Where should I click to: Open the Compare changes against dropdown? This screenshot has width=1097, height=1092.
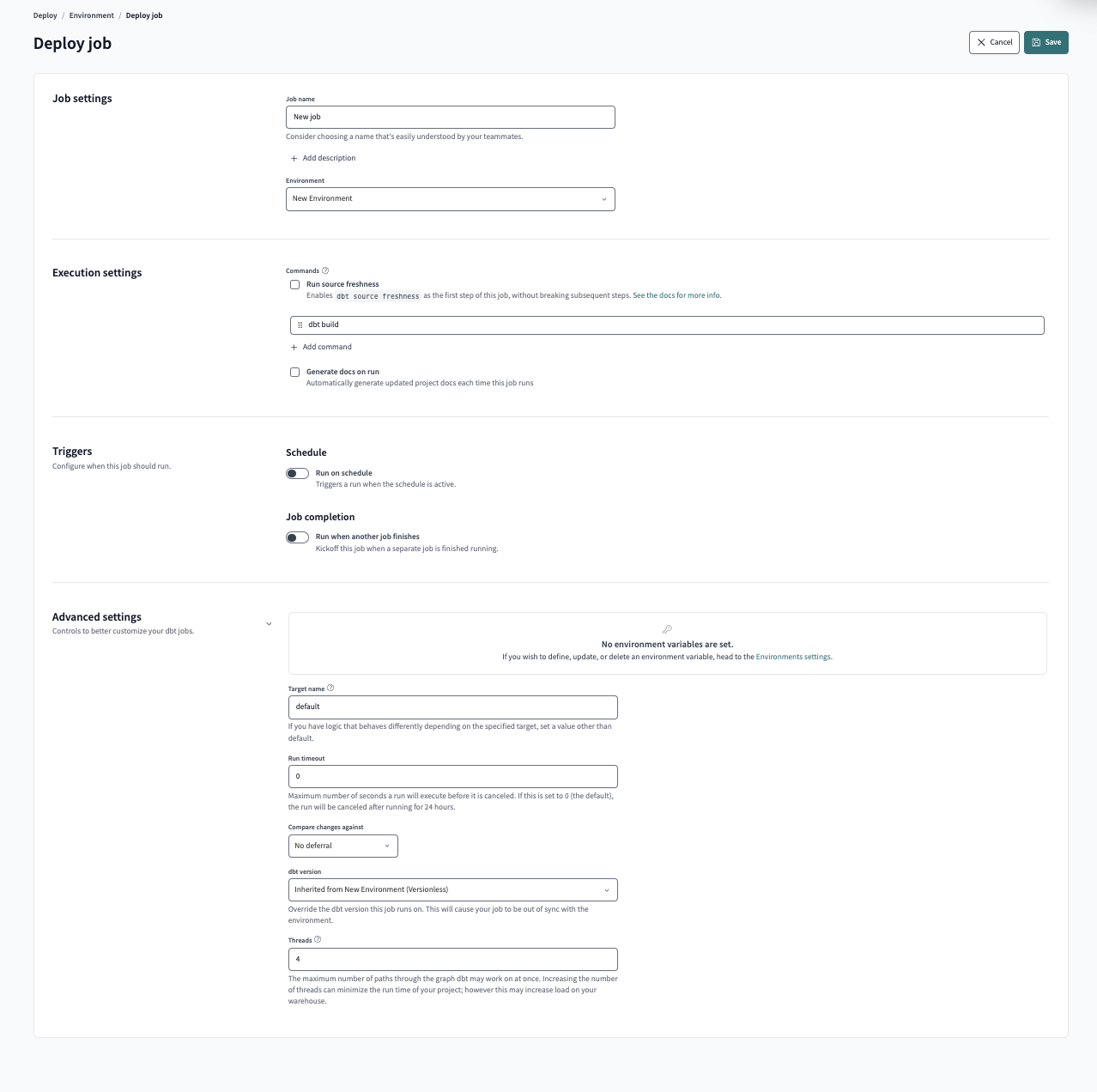[x=342, y=846]
